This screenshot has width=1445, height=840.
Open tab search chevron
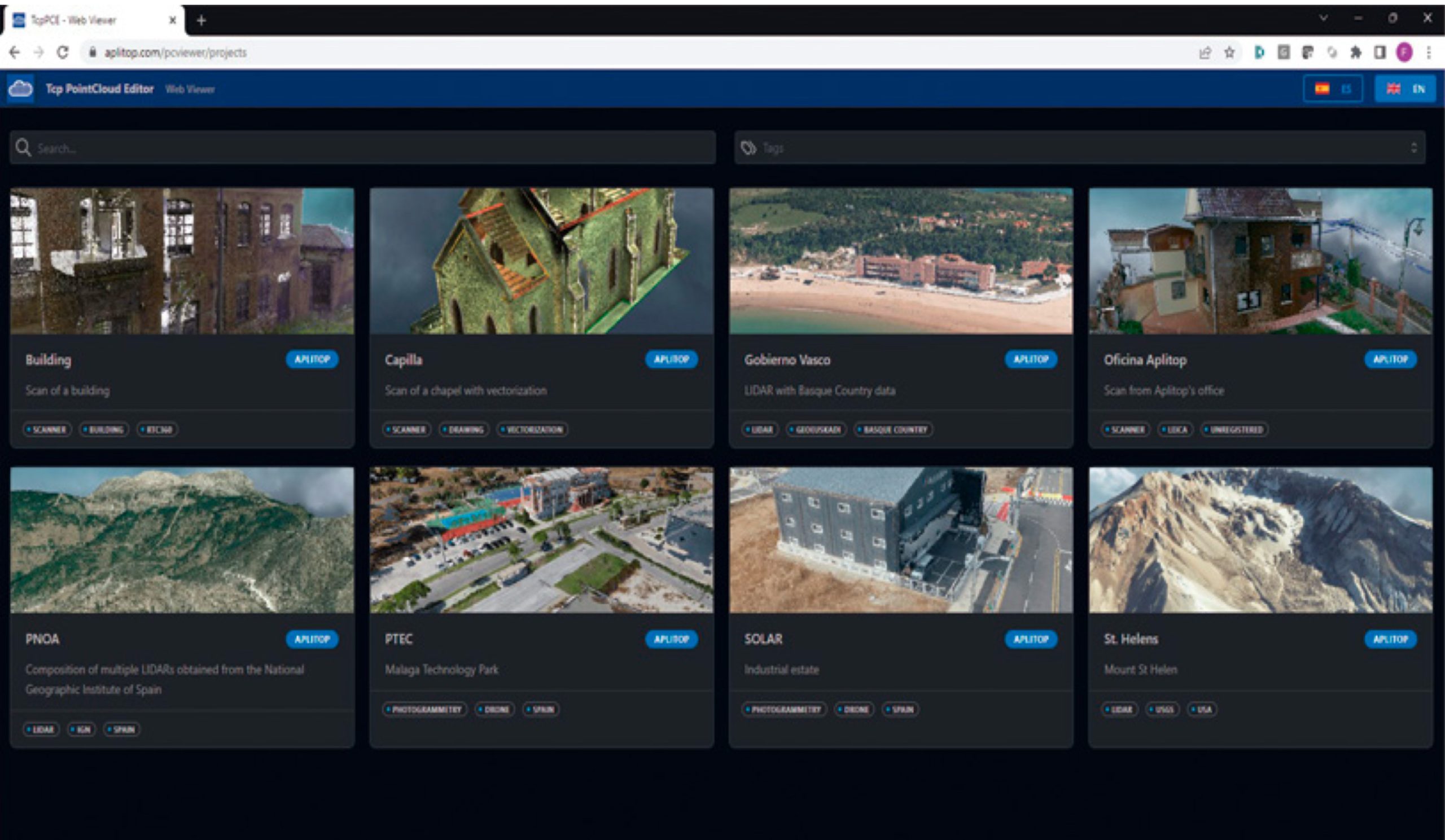pos(1324,19)
